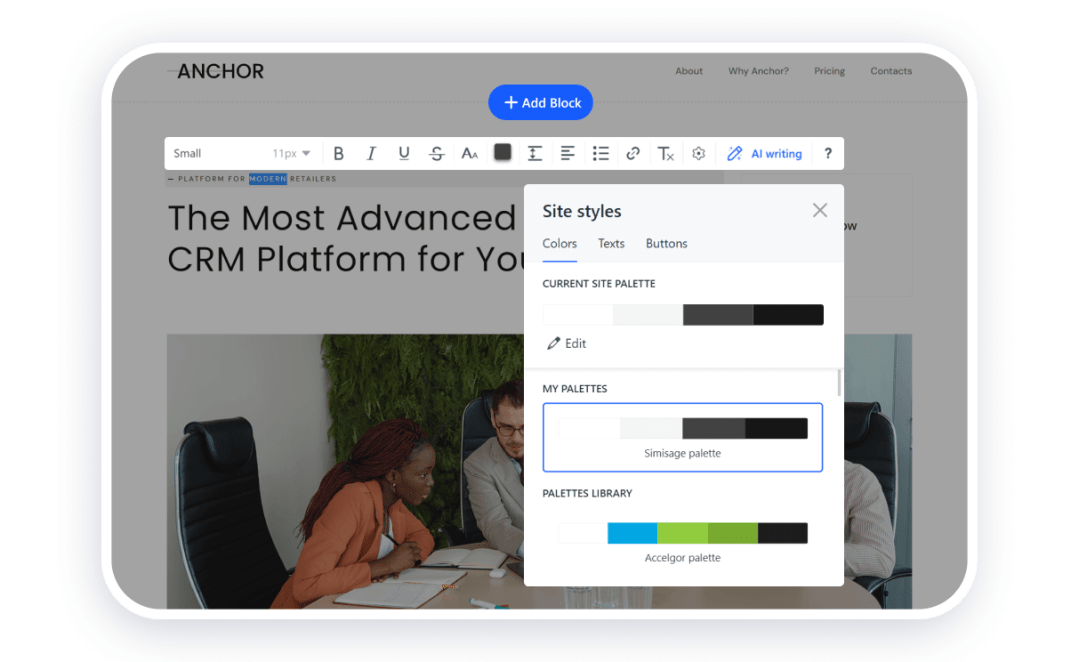Apply italic formatting
The height and width of the screenshot is (662, 1079).
coord(371,153)
